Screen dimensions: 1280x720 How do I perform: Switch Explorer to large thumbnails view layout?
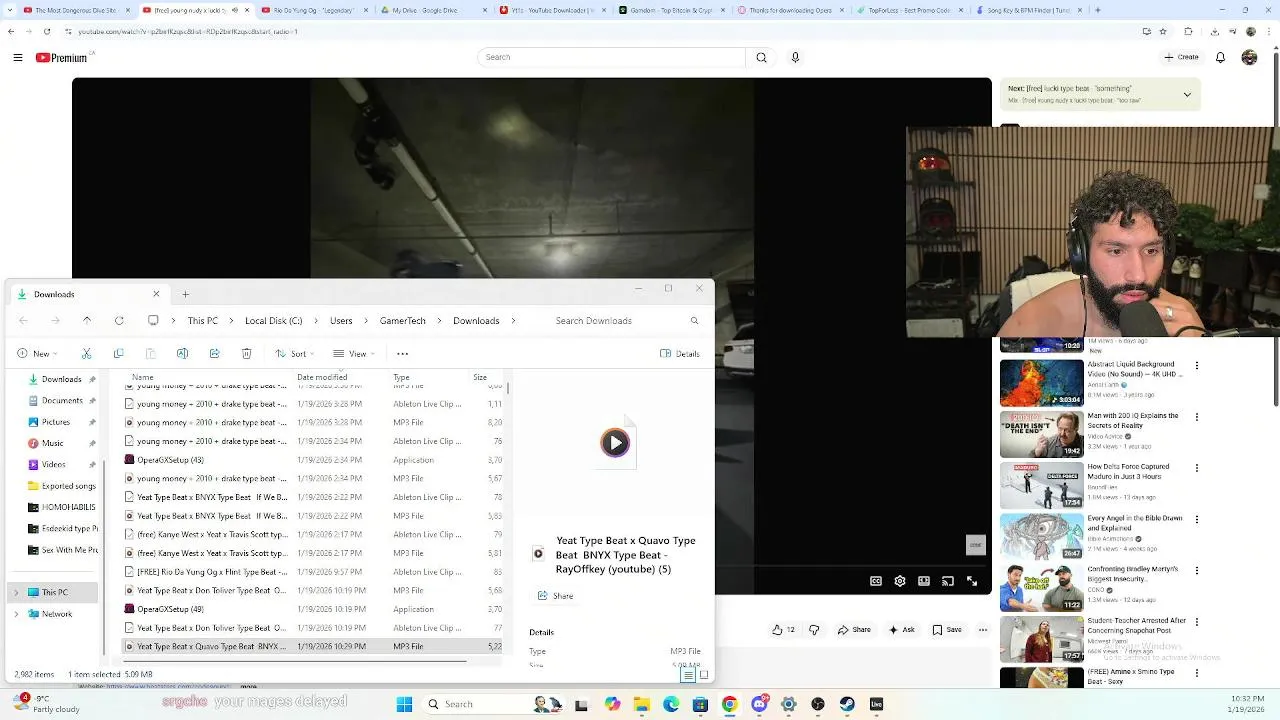click(703, 675)
